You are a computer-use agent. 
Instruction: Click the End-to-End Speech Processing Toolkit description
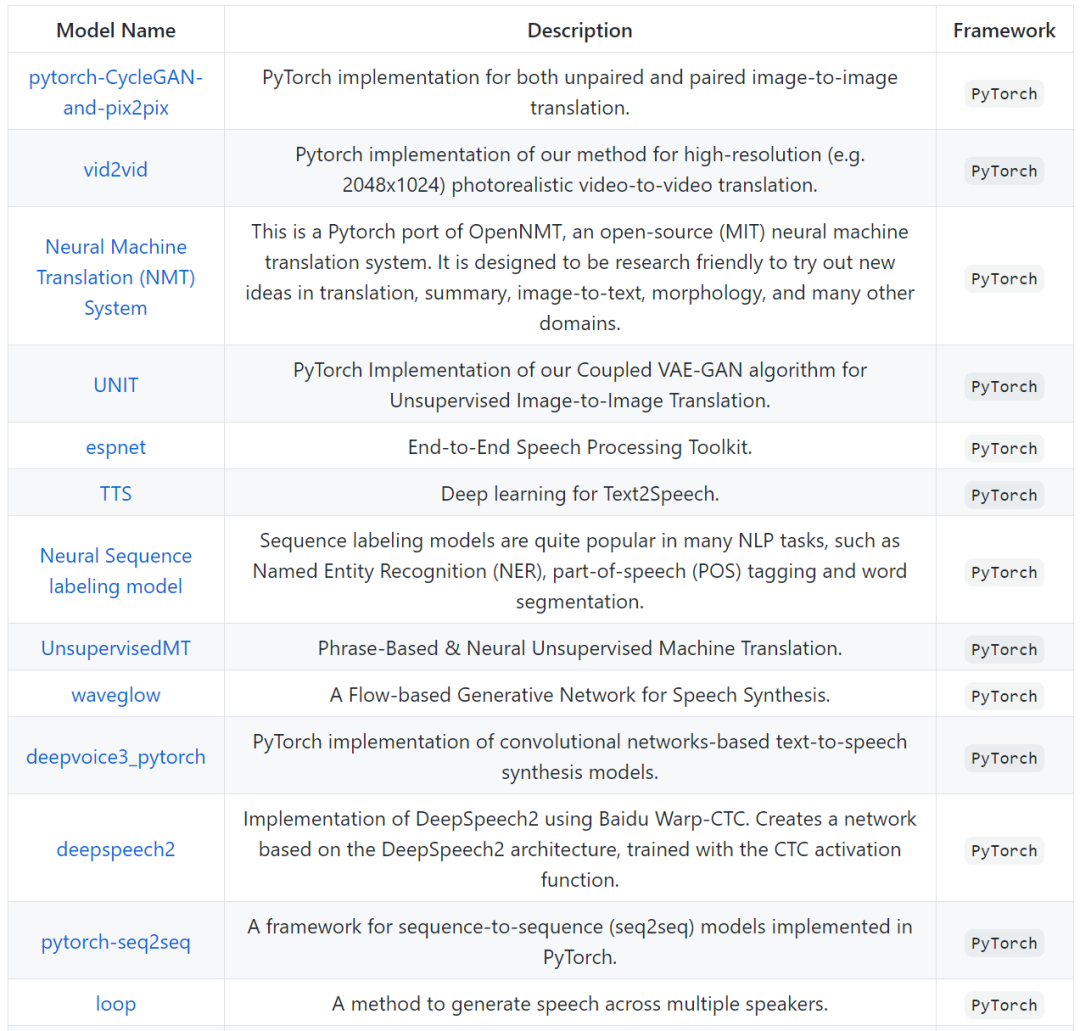[580, 447]
